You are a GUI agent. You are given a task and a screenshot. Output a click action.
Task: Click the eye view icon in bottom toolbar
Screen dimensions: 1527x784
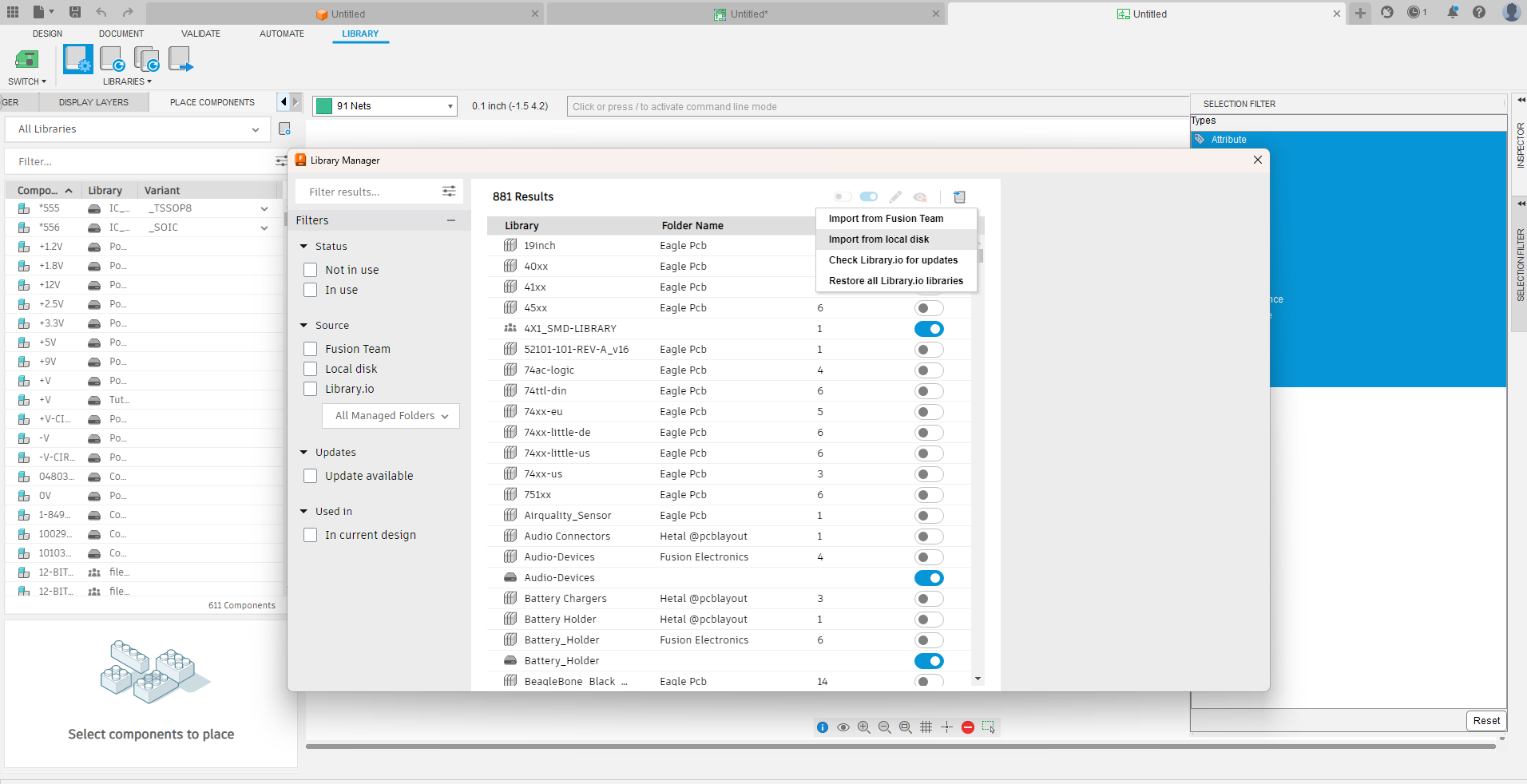843,727
